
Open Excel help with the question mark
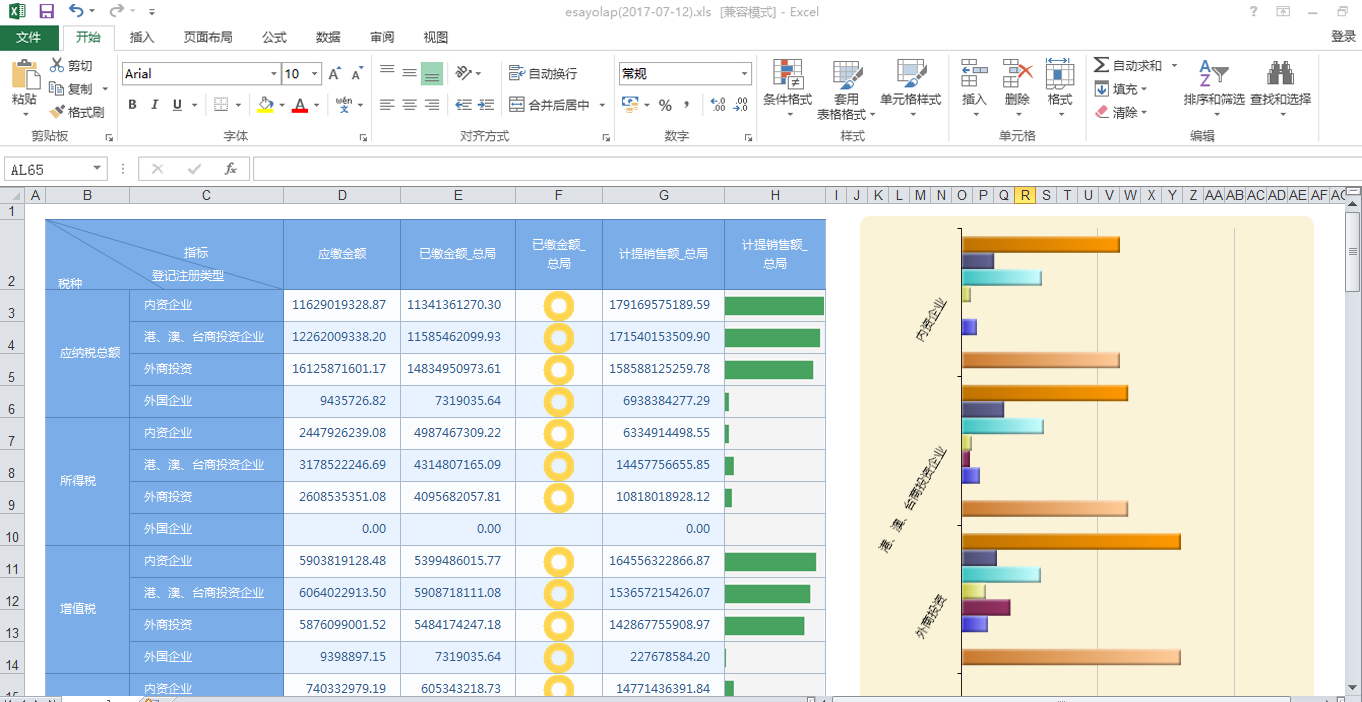coord(1254,12)
